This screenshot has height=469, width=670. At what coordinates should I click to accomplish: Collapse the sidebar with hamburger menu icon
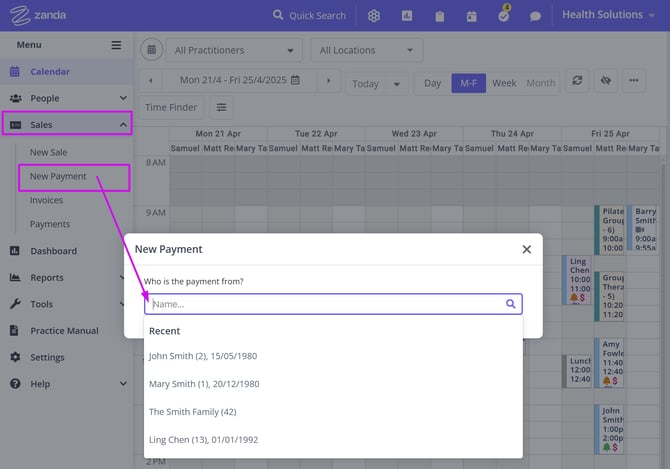(x=116, y=45)
